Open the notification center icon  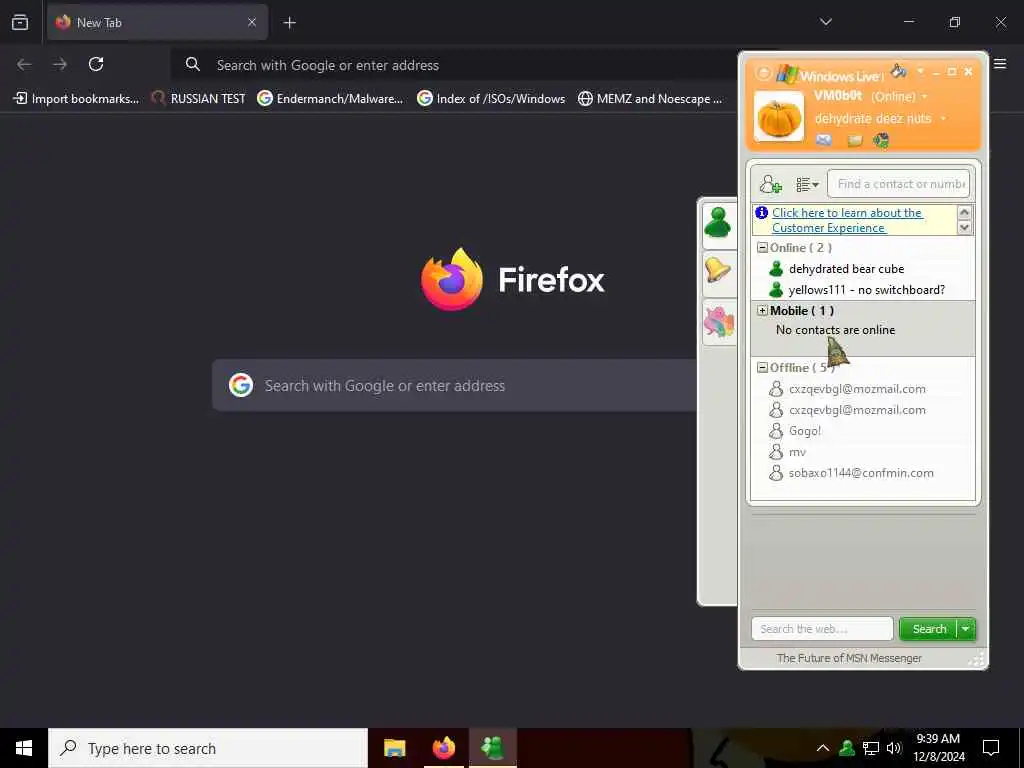click(x=991, y=748)
